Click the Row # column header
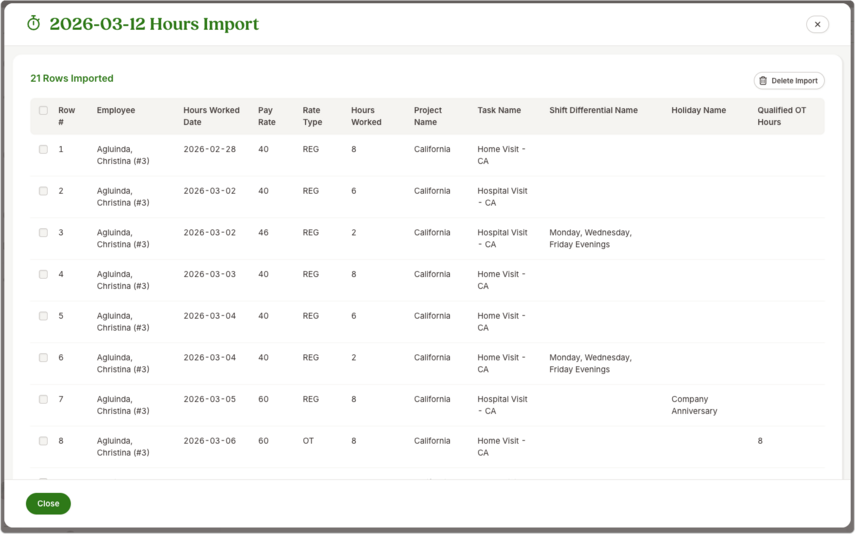This screenshot has height=534, width=855. [67, 116]
